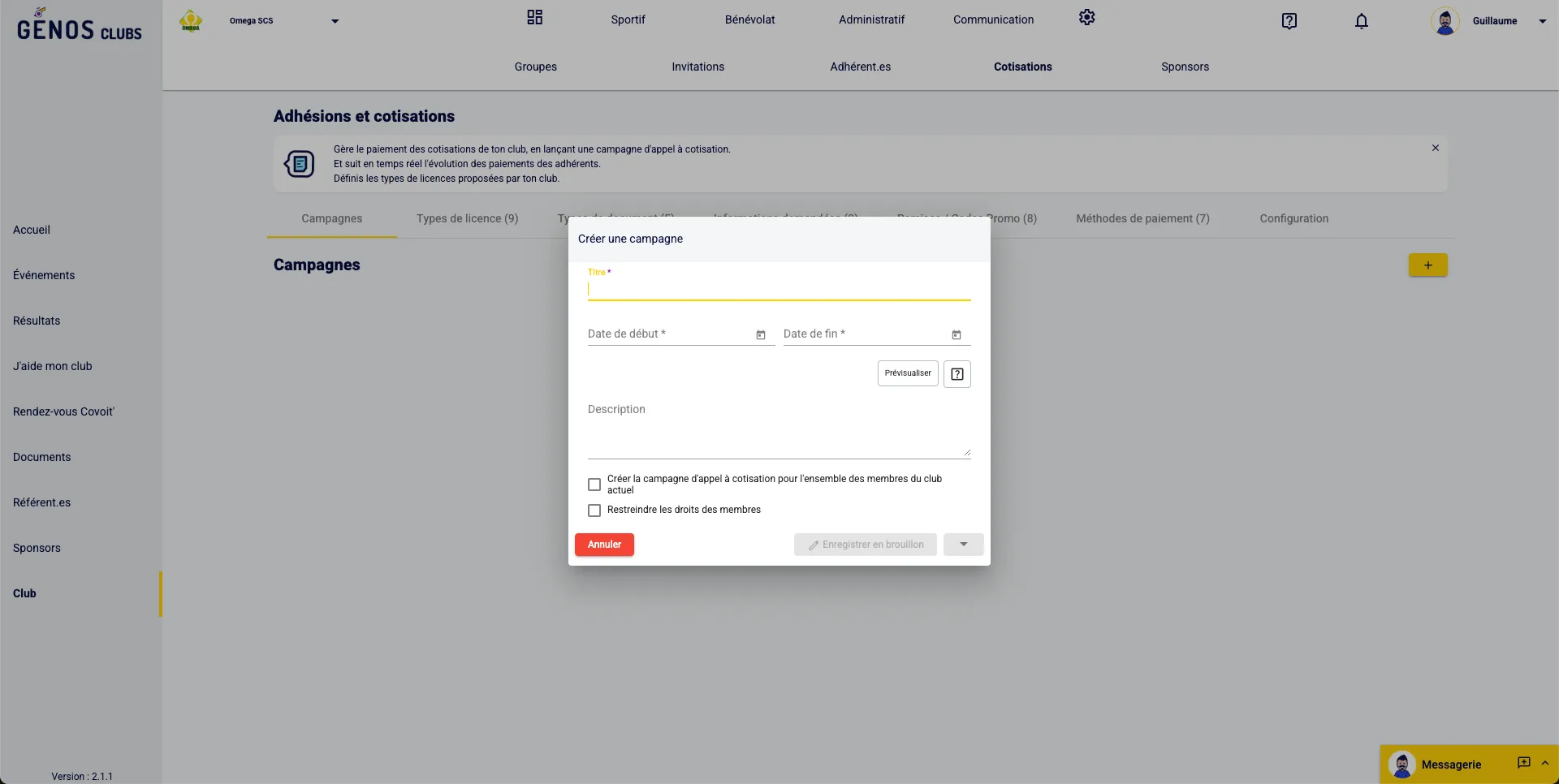Start a new message in Messagerie

[1523, 763]
